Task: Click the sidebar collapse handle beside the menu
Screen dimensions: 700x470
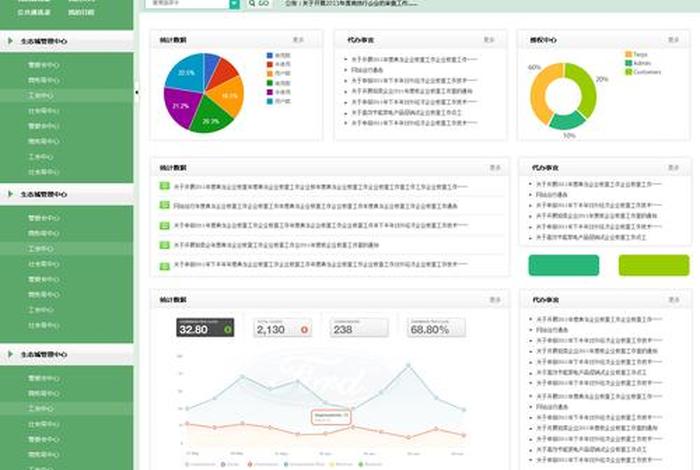Action: [x=137, y=92]
